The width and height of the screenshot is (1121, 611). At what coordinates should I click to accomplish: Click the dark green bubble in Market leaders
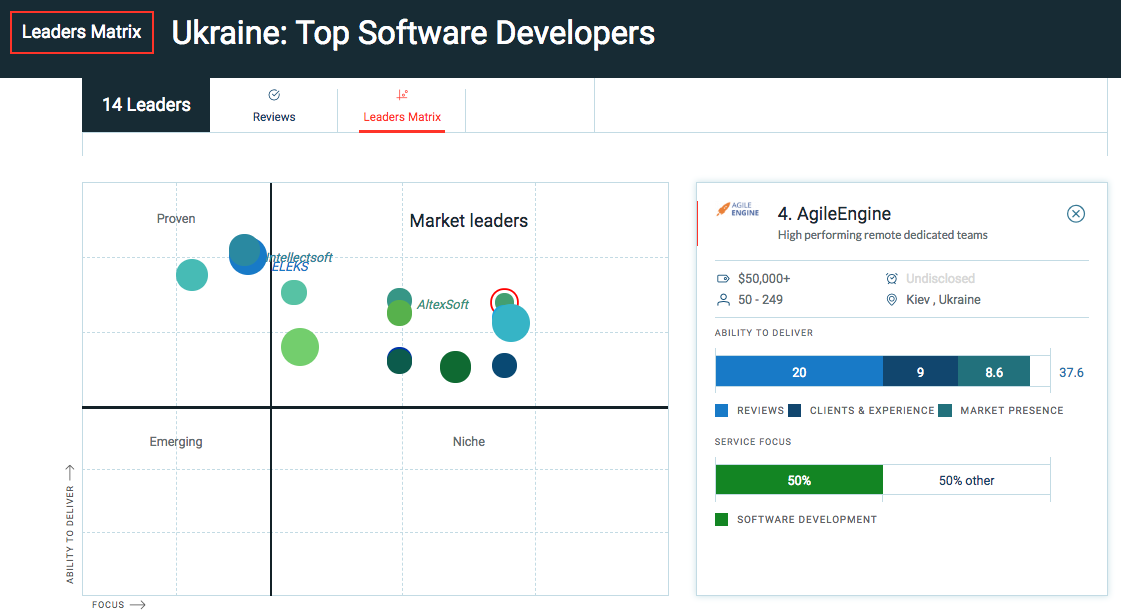[x=455, y=367]
